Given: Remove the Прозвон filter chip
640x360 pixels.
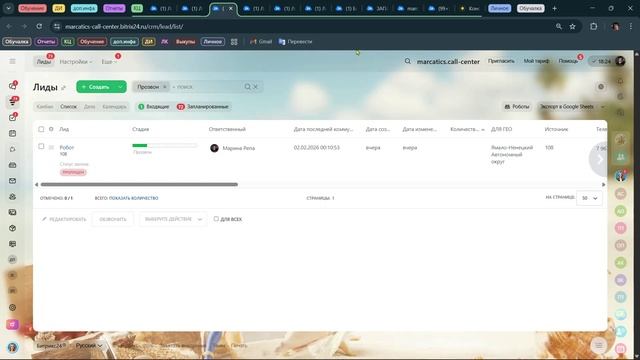Looking at the screenshot, I should [x=165, y=87].
